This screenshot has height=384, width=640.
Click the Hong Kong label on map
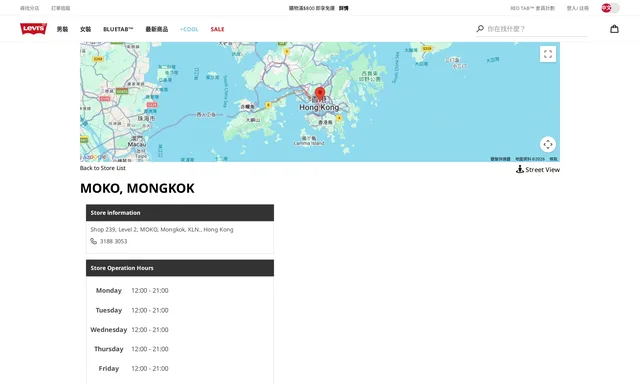tap(319, 107)
